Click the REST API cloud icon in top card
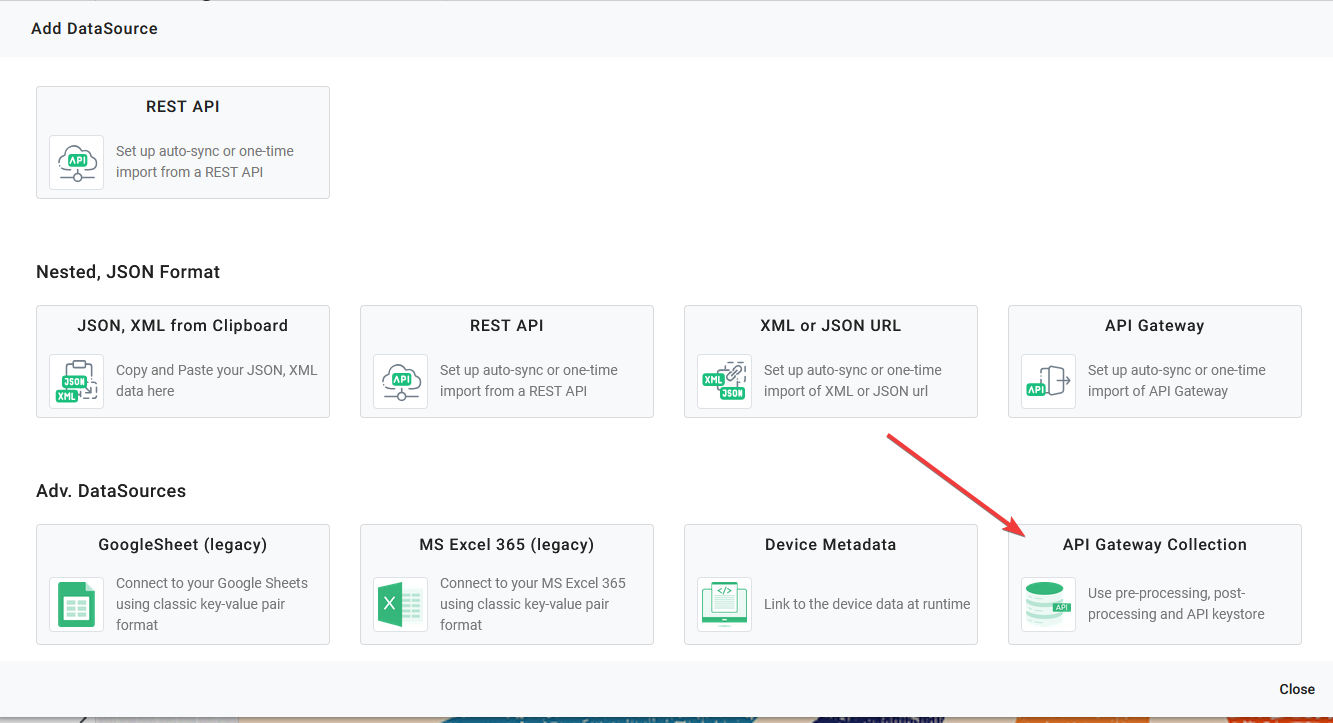The height and width of the screenshot is (723, 1333). coord(77,163)
